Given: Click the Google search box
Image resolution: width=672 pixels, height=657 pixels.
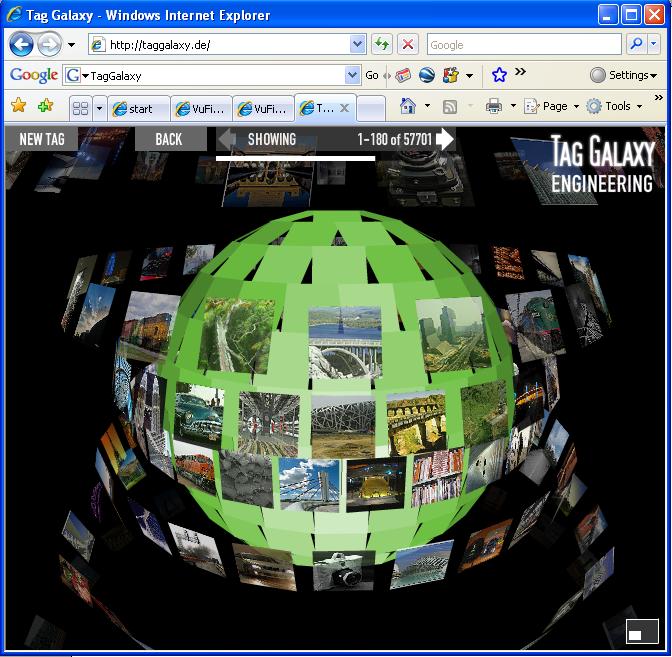Looking at the screenshot, I should tap(524, 45).
